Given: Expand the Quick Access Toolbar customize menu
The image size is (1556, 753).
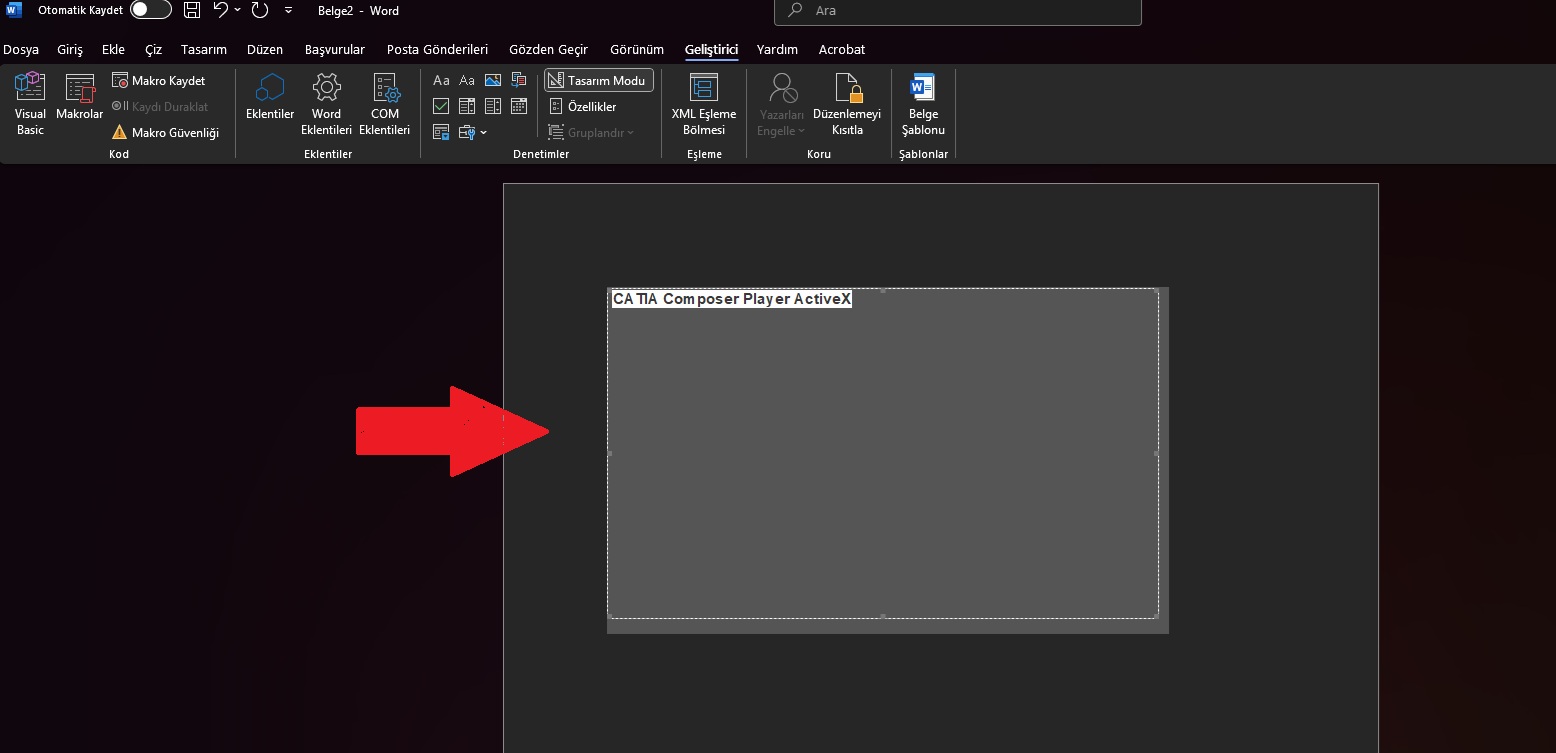Looking at the screenshot, I should coord(289,10).
